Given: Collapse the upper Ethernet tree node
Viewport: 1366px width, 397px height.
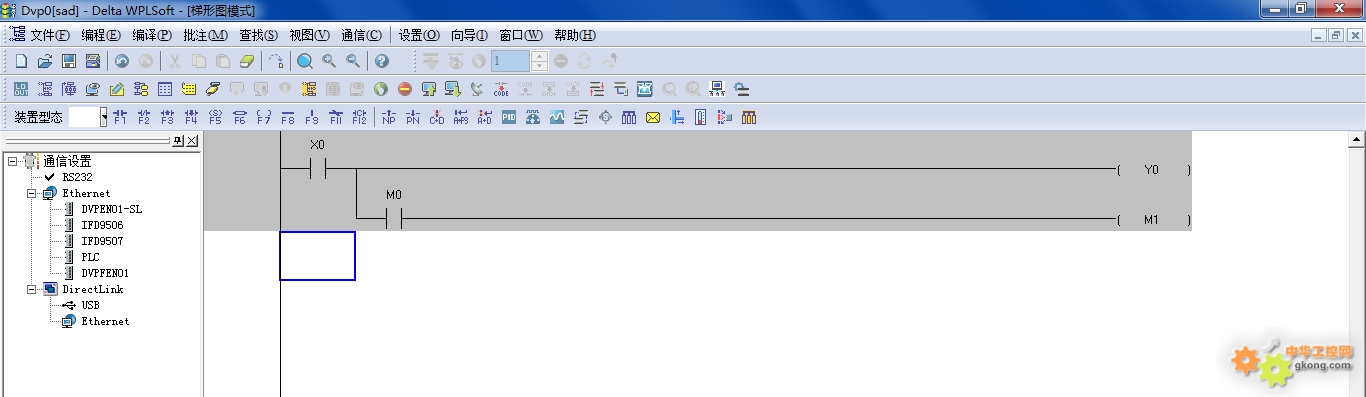Looking at the screenshot, I should [x=31, y=193].
